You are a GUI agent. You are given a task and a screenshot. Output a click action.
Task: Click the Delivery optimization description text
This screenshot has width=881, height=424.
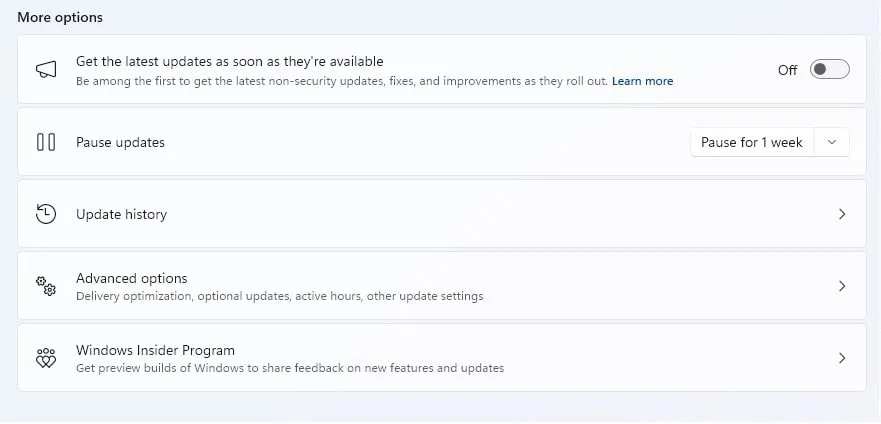click(279, 296)
